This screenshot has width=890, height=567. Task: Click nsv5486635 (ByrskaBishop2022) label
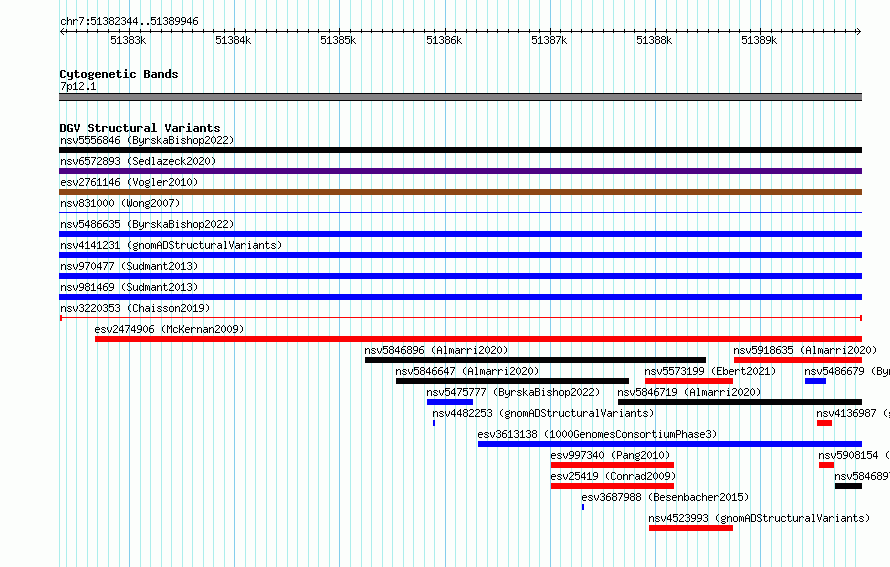tap(147, 224)
